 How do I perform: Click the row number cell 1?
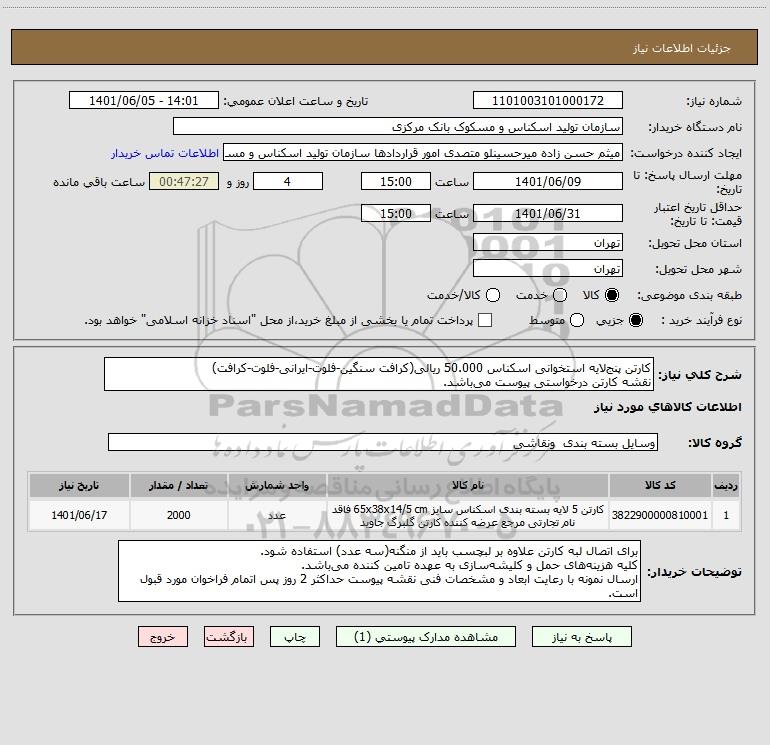726,515
